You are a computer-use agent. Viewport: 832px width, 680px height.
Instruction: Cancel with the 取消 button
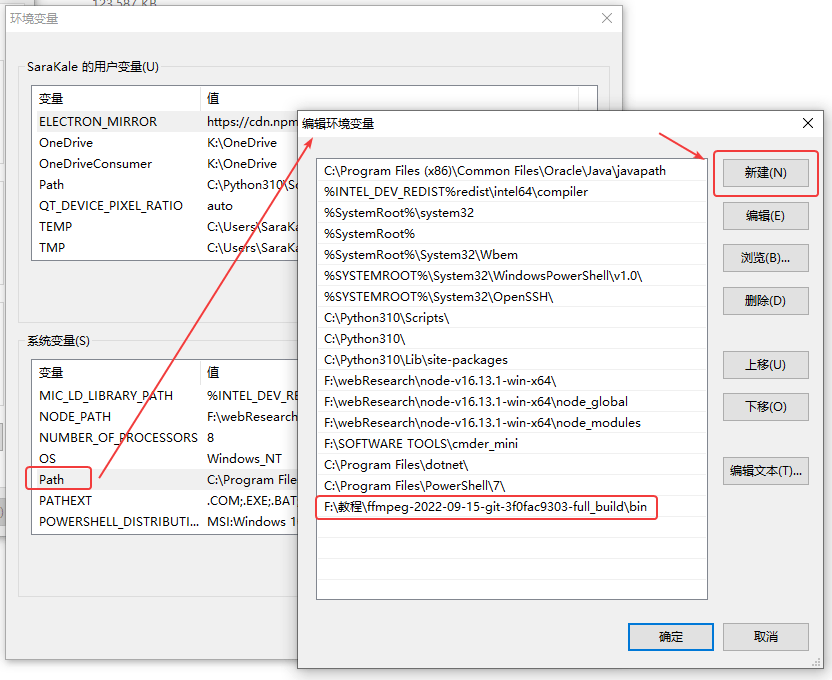tap(765, 636)
